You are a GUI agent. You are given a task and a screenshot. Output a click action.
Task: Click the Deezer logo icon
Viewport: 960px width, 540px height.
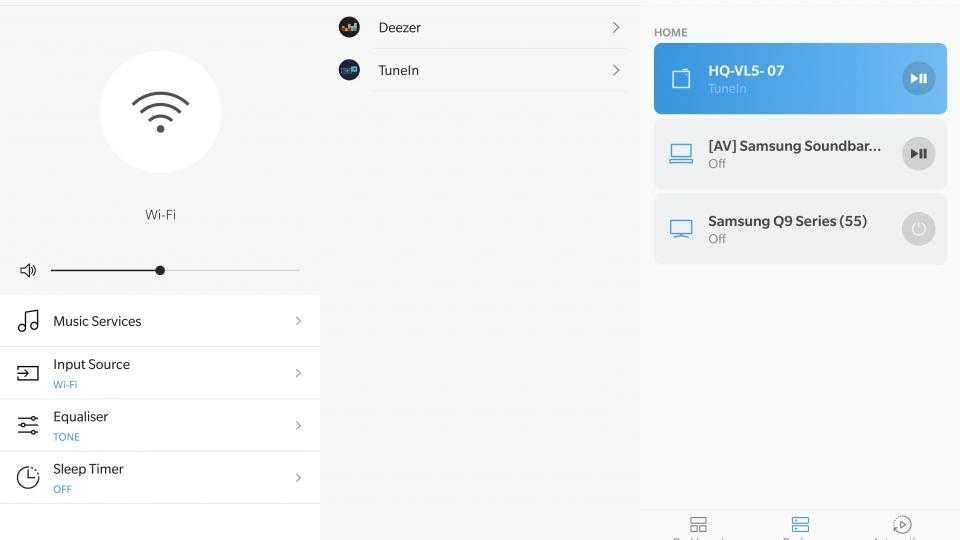tap(349, 27)
